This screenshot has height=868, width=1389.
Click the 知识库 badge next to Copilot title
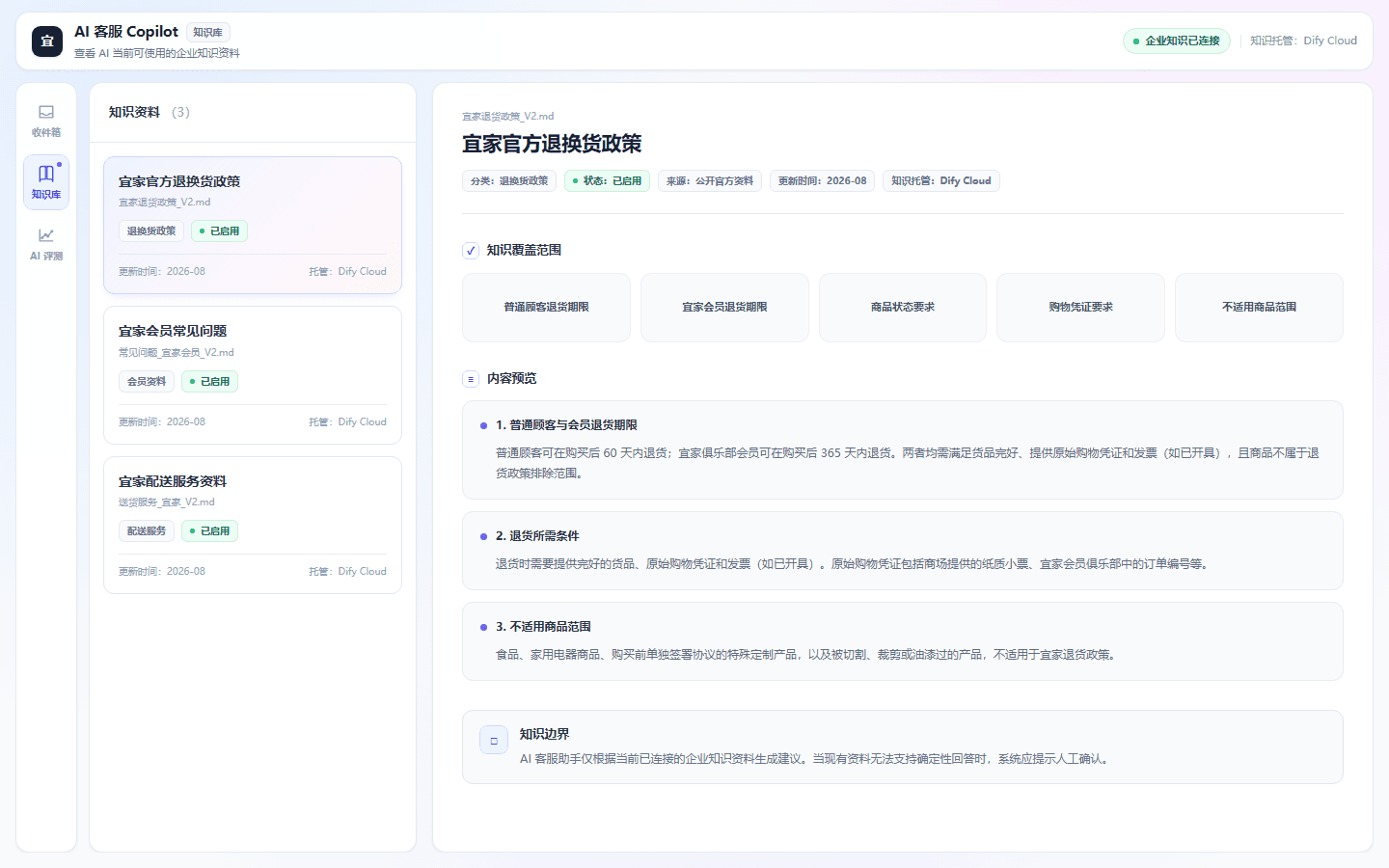[x=207, y=32]
